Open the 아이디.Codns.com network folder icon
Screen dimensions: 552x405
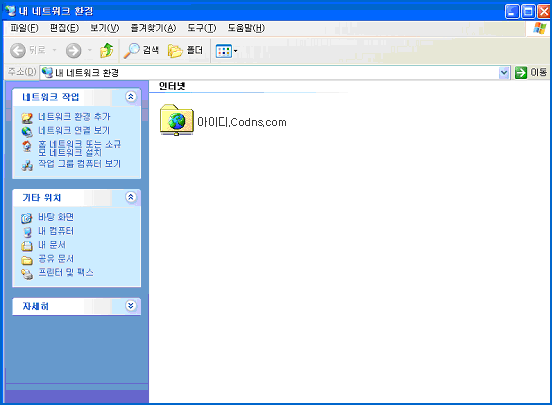pyautogui.click(x=176, y=120)
